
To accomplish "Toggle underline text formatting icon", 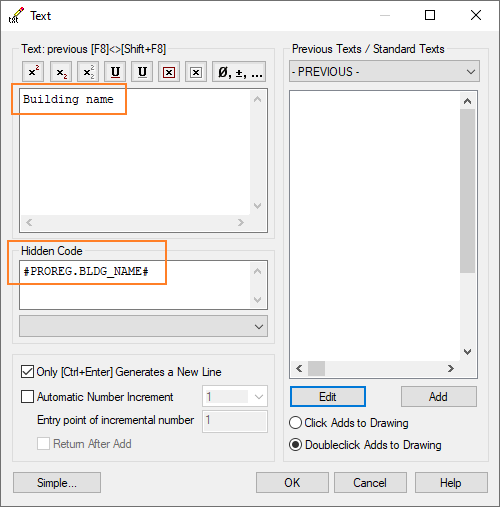I will click(115, 72).
